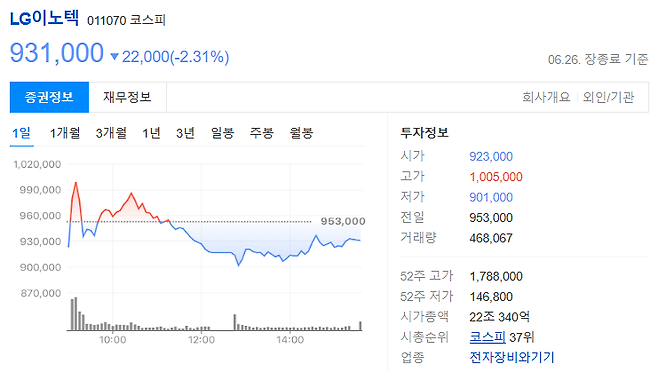The width and height of the screenshot is (658, 372).
Task: Click the tall opening volume bar
Action: [76, 314]
